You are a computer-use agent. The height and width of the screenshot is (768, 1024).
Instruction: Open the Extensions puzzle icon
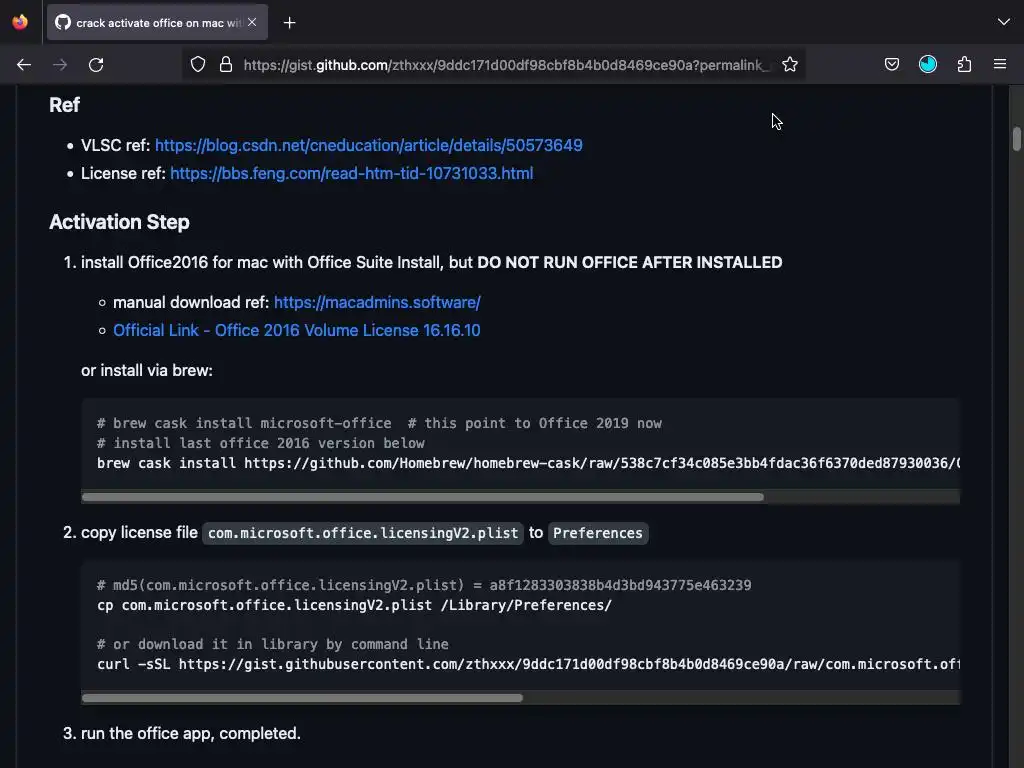964,64
